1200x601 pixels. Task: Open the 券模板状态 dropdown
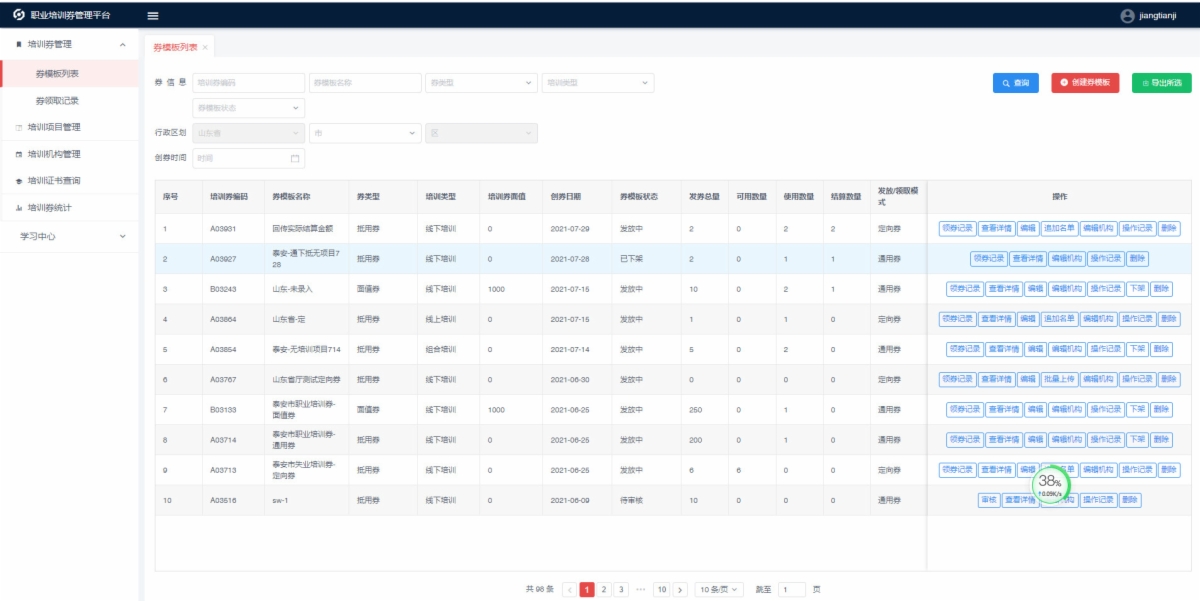tap(248, 108)
